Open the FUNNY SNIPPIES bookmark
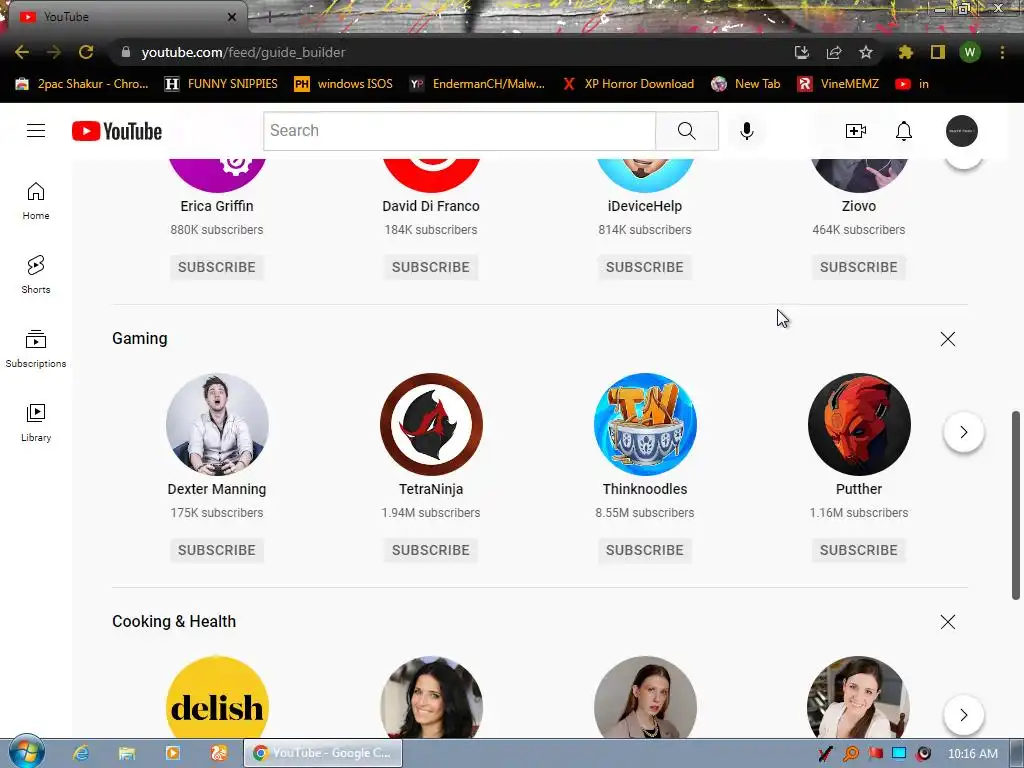This screenshot has width=1024, height=768. coord(221,84)
